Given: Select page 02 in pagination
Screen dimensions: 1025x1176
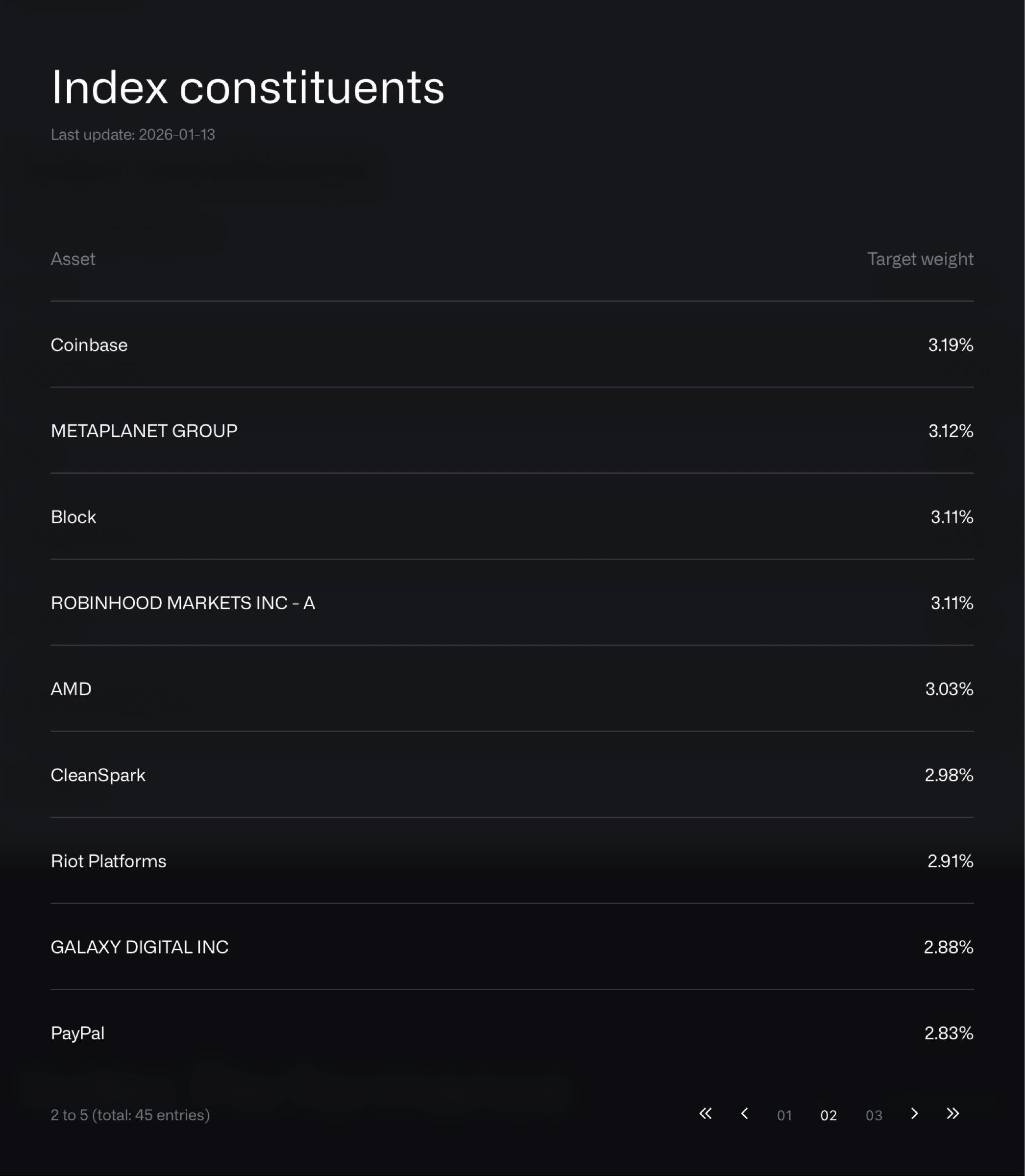Looking at the screenshot, I should click(828, 1115).
